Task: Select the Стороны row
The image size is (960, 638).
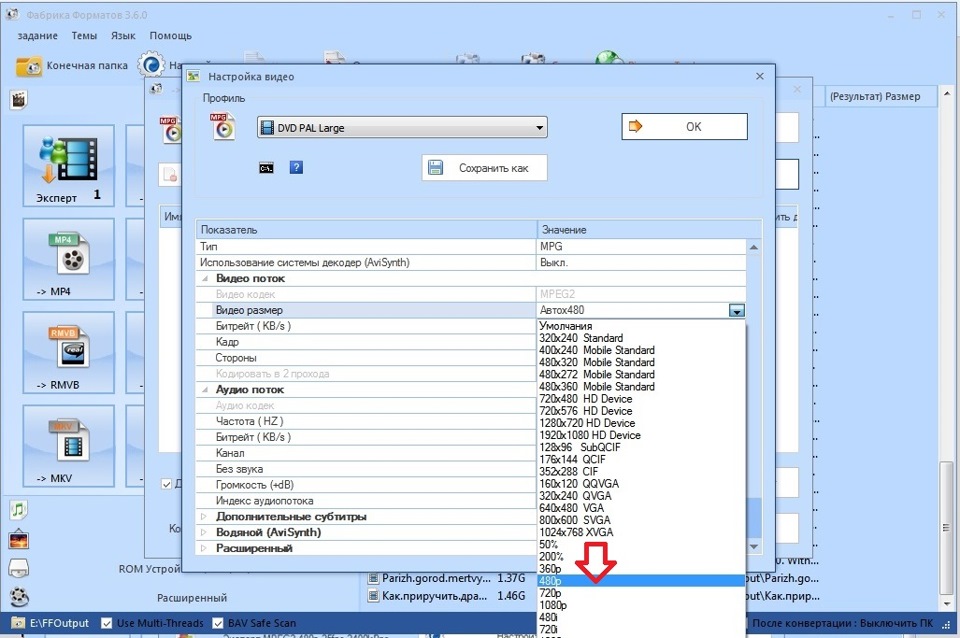Action: [366, 358]
